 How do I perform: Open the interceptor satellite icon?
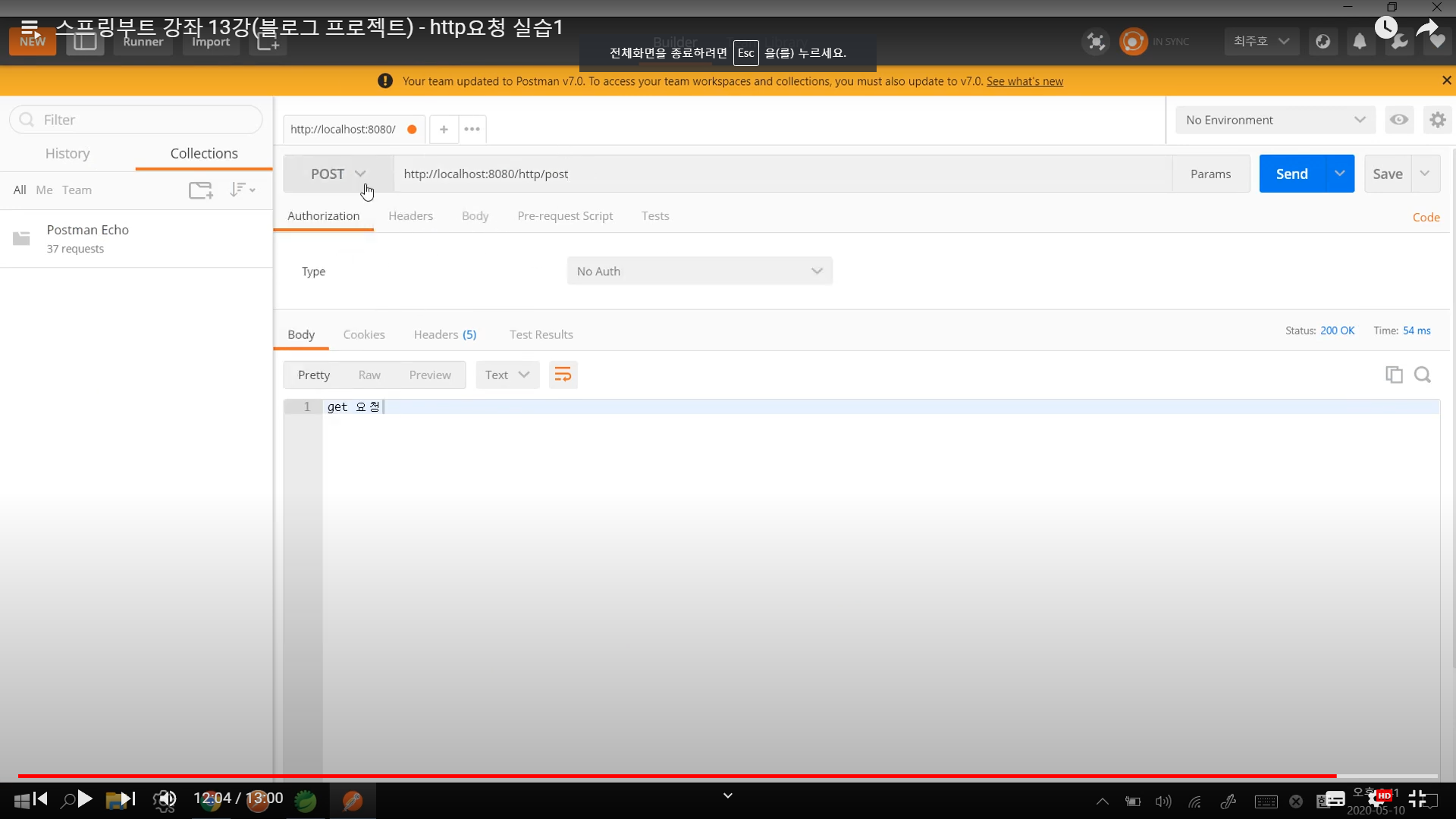click(1096, 42)
